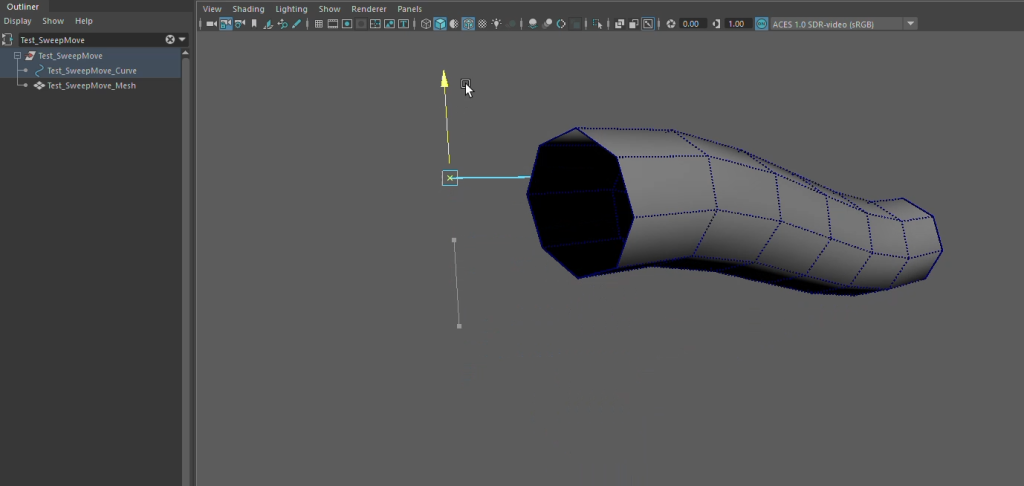Open the Shading menu
Image resolution: width=1024 pixels, height=486 pixels.
click(x=248, y=8)
